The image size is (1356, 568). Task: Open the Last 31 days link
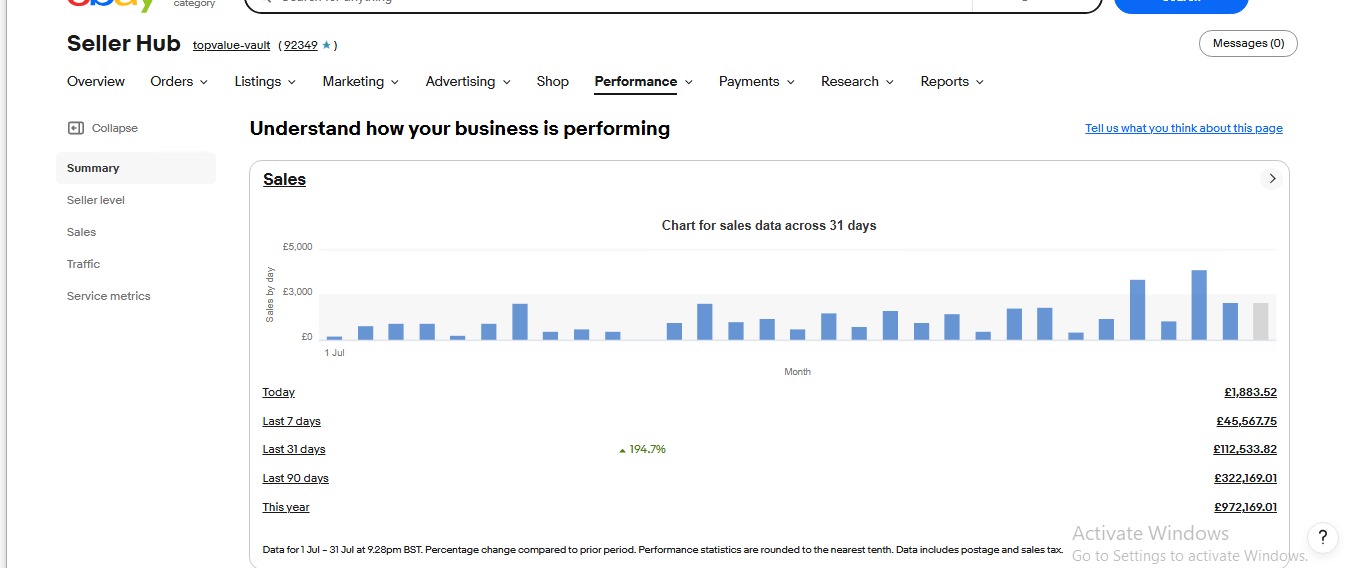[294, 449]
